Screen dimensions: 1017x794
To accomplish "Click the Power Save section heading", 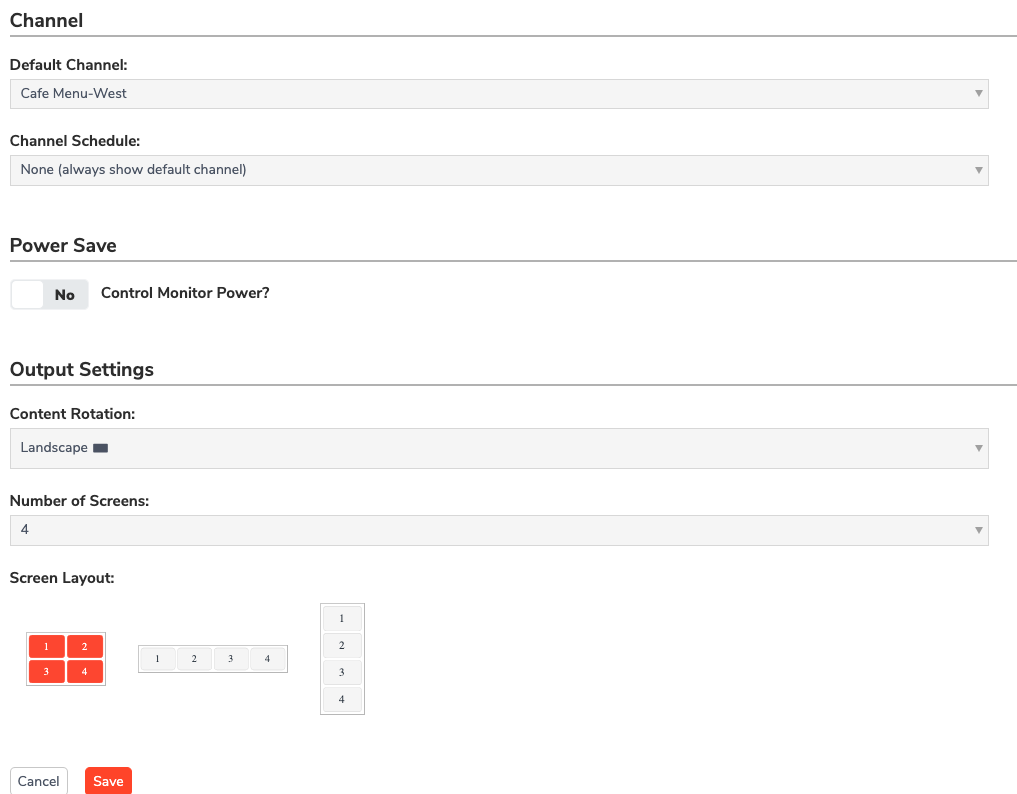I will [63, 246].
